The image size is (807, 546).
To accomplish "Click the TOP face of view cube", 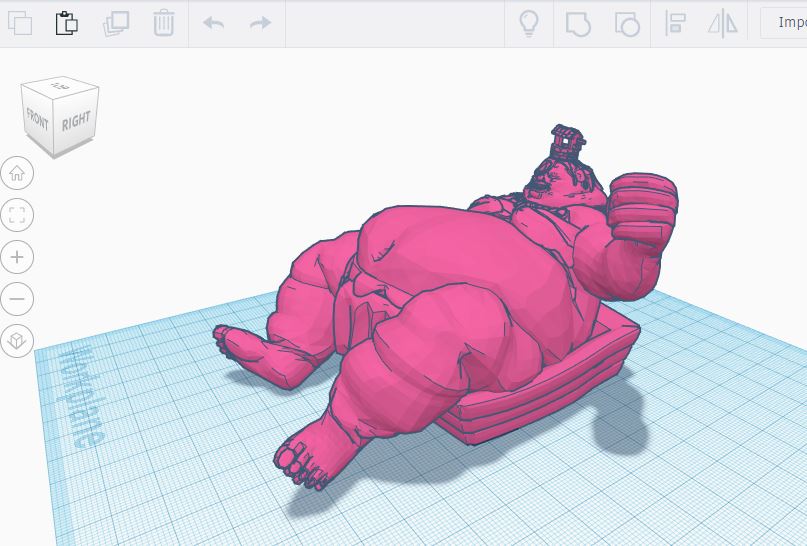I will pos(60,86).
